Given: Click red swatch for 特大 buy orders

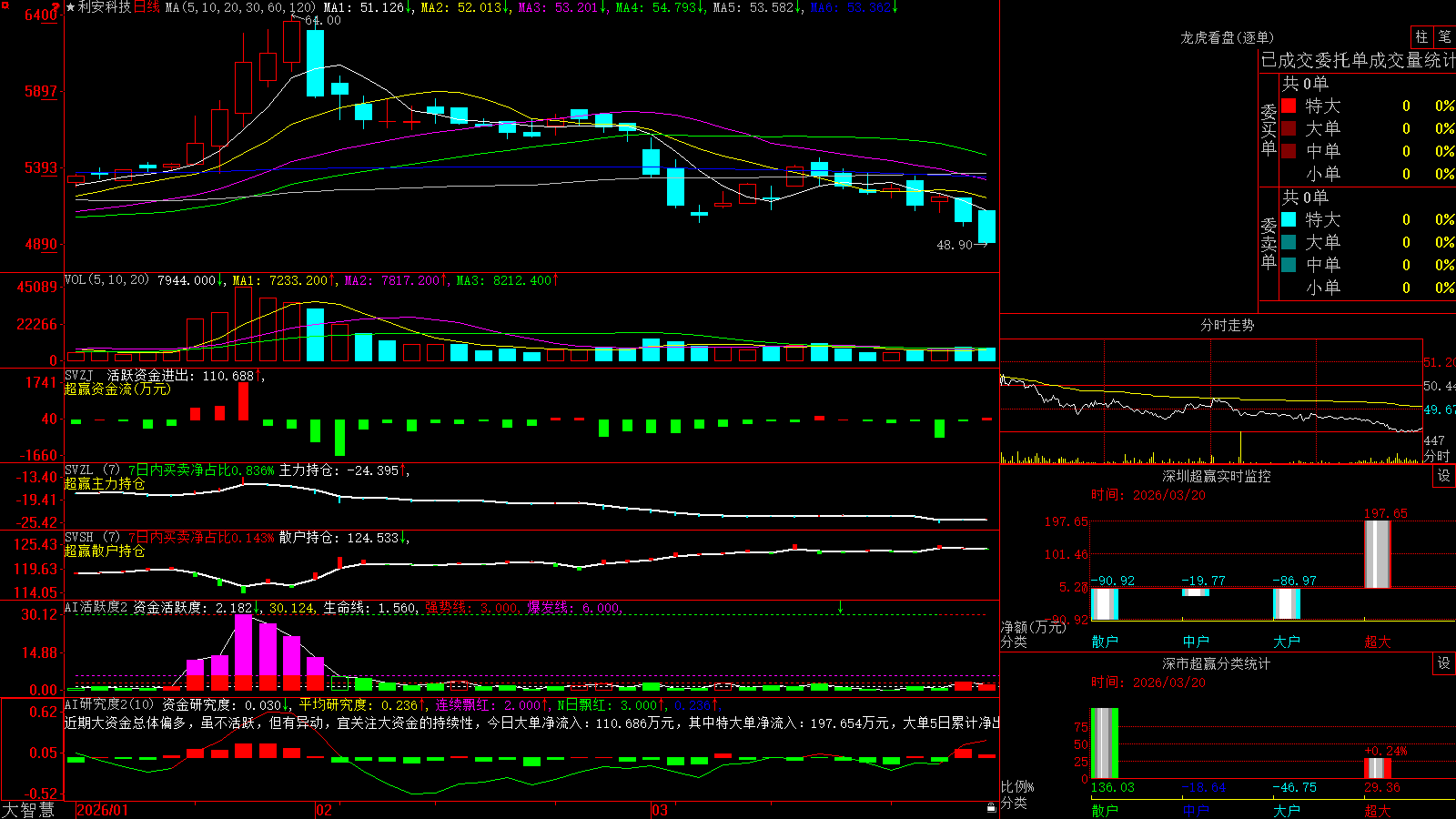Looking at the screenshot, I should [1289, 106].
